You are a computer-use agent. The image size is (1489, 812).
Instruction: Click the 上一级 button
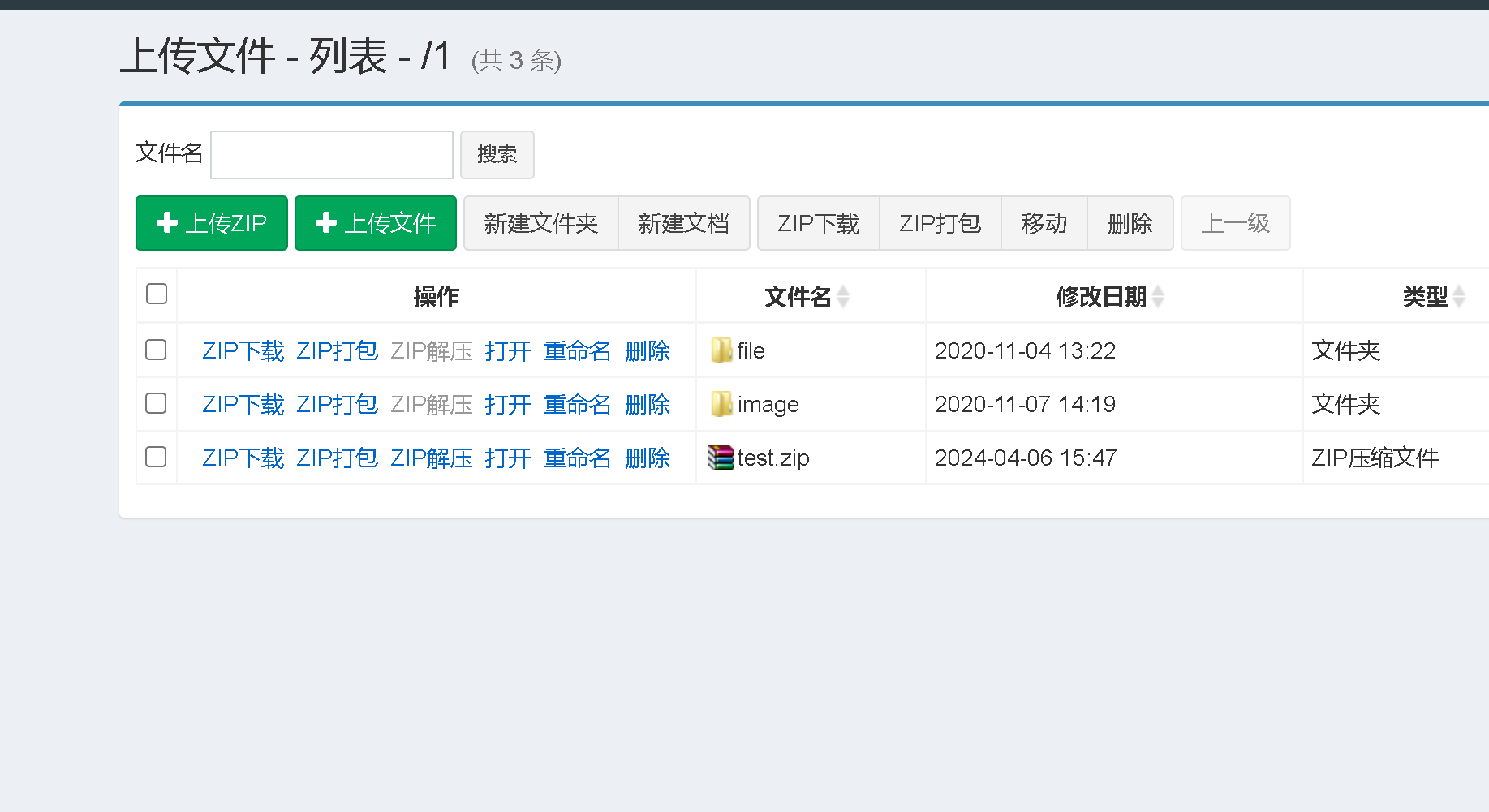pos(1236,223)
